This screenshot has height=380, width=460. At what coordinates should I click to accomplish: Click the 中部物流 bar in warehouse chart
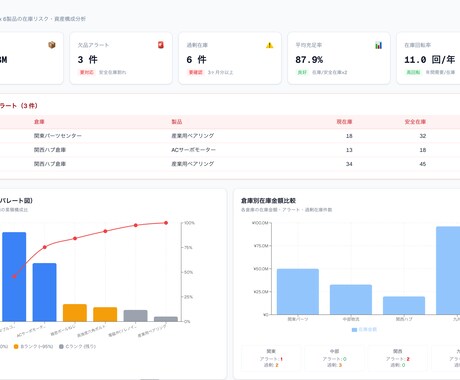coord(351,300)
